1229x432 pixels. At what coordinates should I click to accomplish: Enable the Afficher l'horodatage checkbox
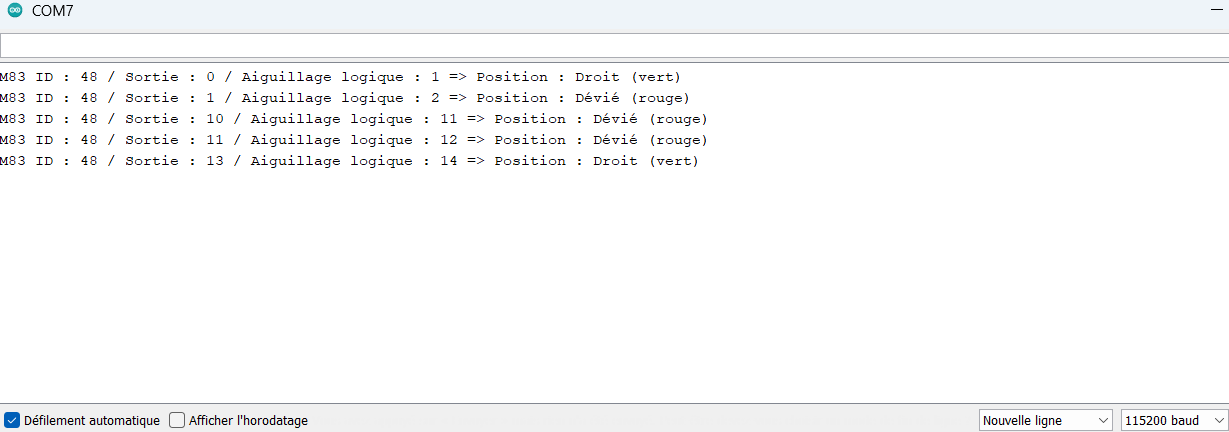(x=177, y=420)
